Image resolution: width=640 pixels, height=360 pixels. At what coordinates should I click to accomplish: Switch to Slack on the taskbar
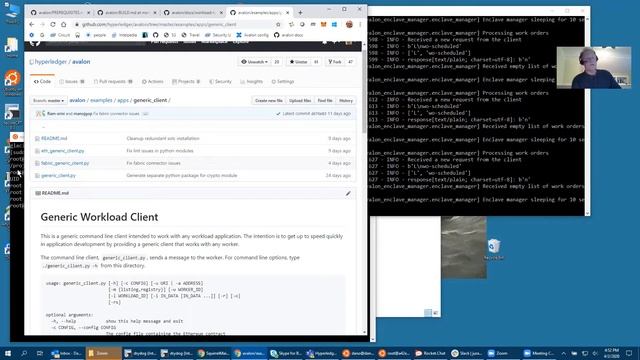coord(467,353)
